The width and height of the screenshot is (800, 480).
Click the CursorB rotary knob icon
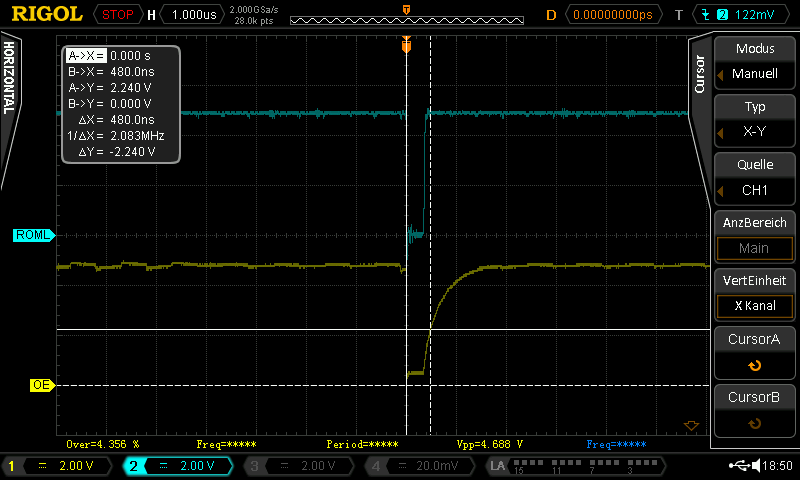(x=754, y=423)
